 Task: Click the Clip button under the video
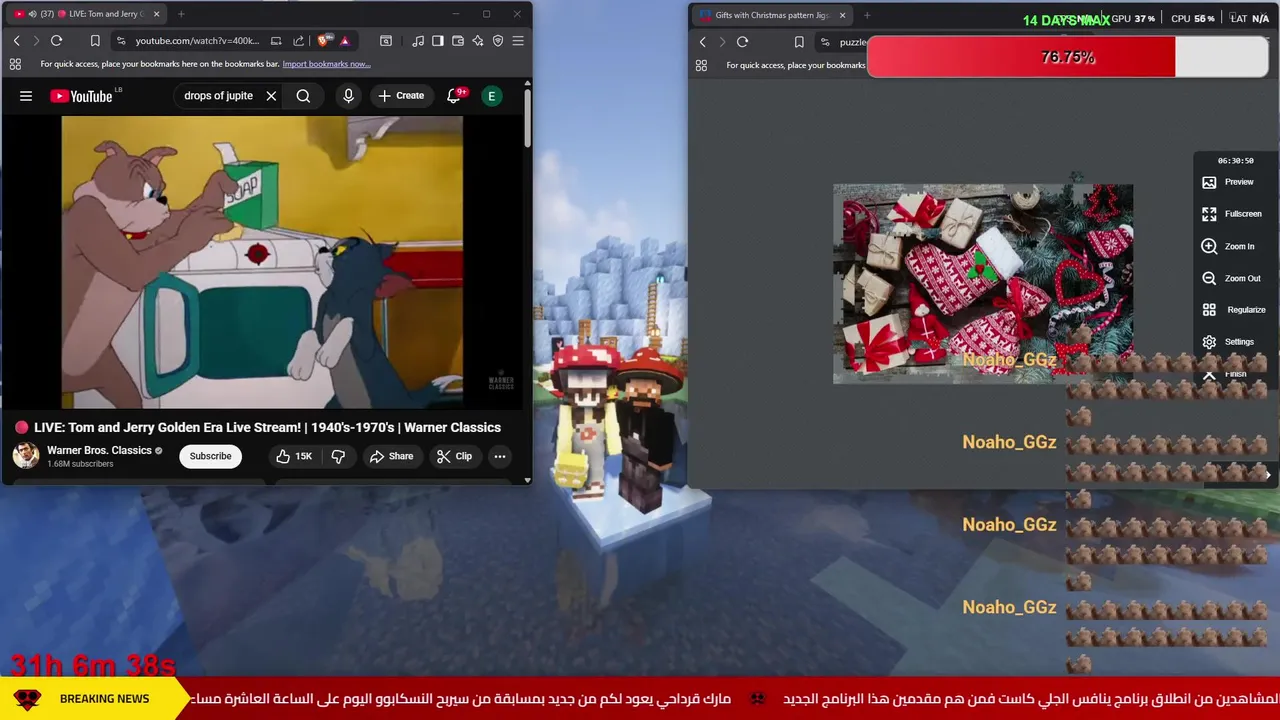click(454, 456)
